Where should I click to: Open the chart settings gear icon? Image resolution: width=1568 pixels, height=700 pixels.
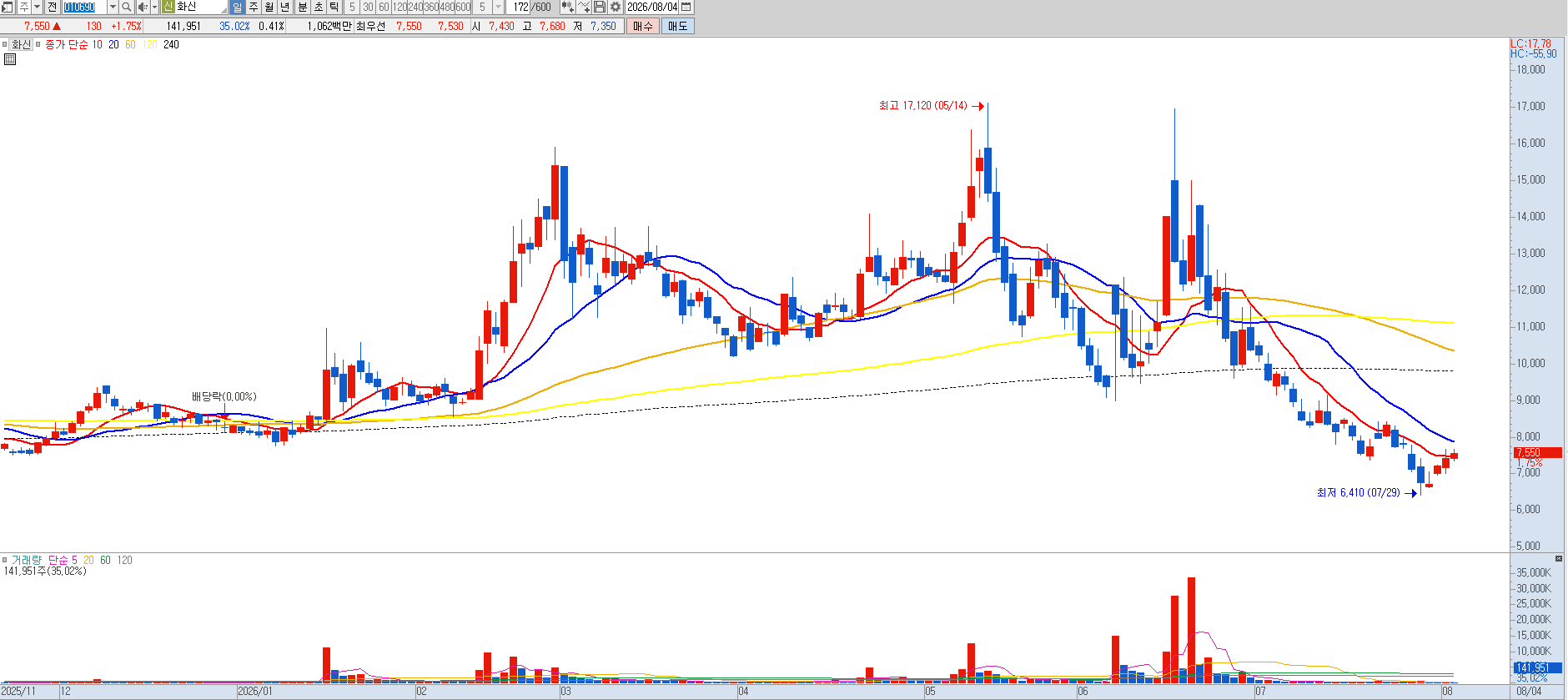616,7
